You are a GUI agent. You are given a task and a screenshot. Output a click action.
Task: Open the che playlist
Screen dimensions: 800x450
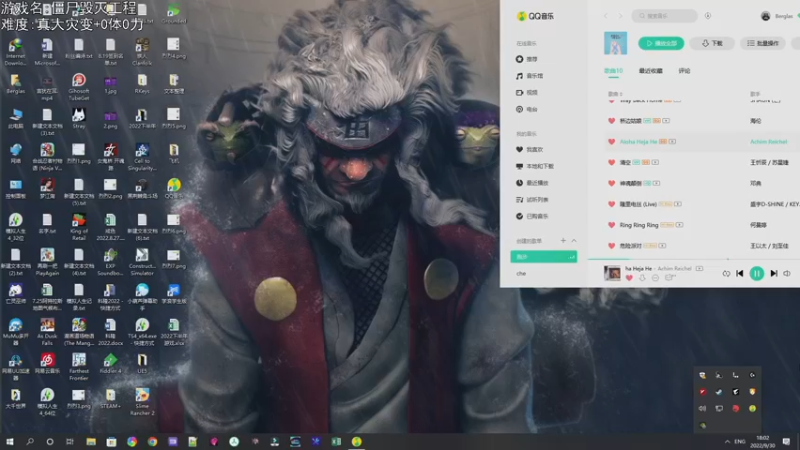[x=521, y=273]
